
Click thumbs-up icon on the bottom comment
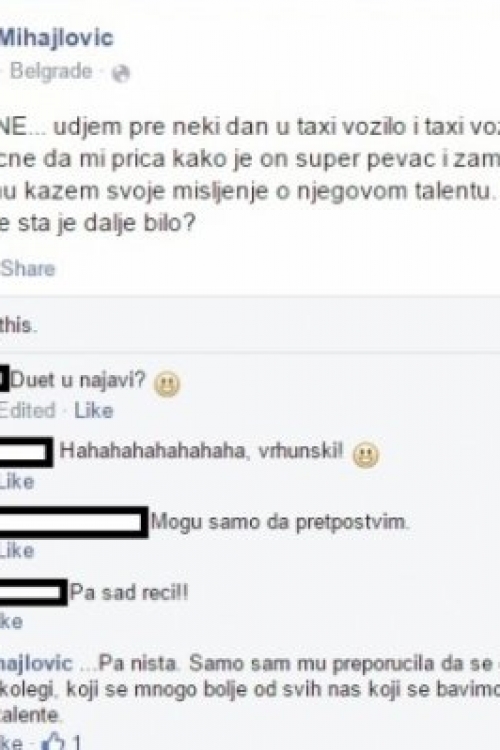click(x=53, y=742)
